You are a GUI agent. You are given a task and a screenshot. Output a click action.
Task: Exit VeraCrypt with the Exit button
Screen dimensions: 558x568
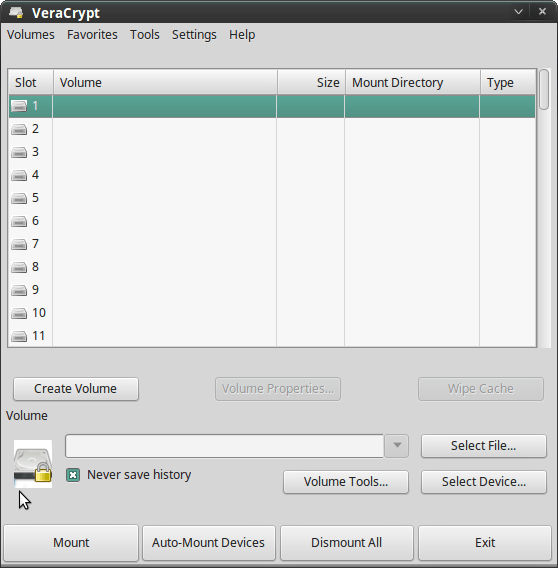click(485, 543)
